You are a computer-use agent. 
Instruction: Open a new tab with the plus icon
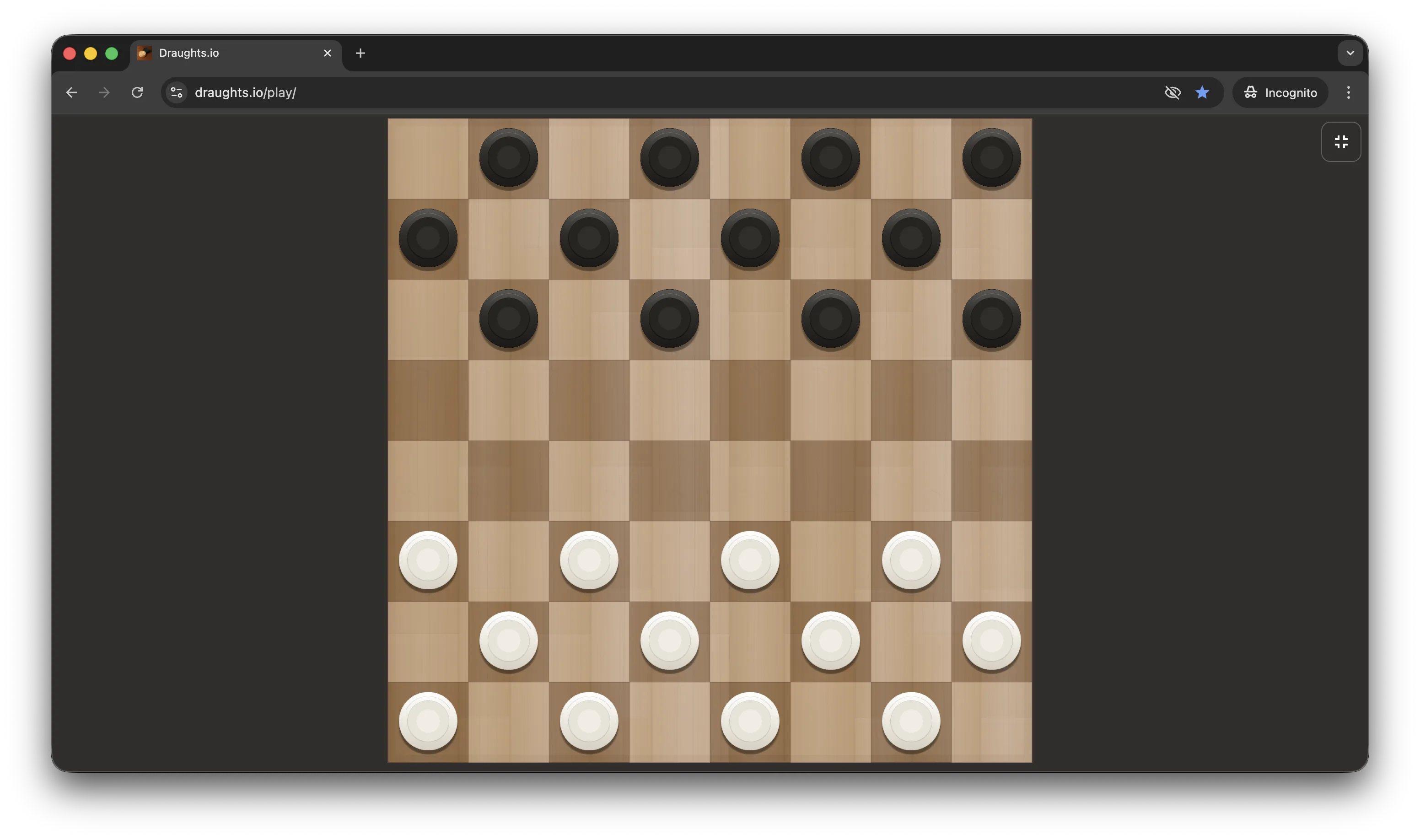pyautogui.click(x=360, y=53)
